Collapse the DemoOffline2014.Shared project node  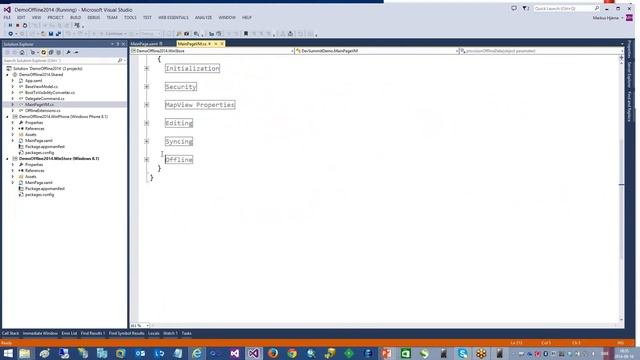coord(7,75)
